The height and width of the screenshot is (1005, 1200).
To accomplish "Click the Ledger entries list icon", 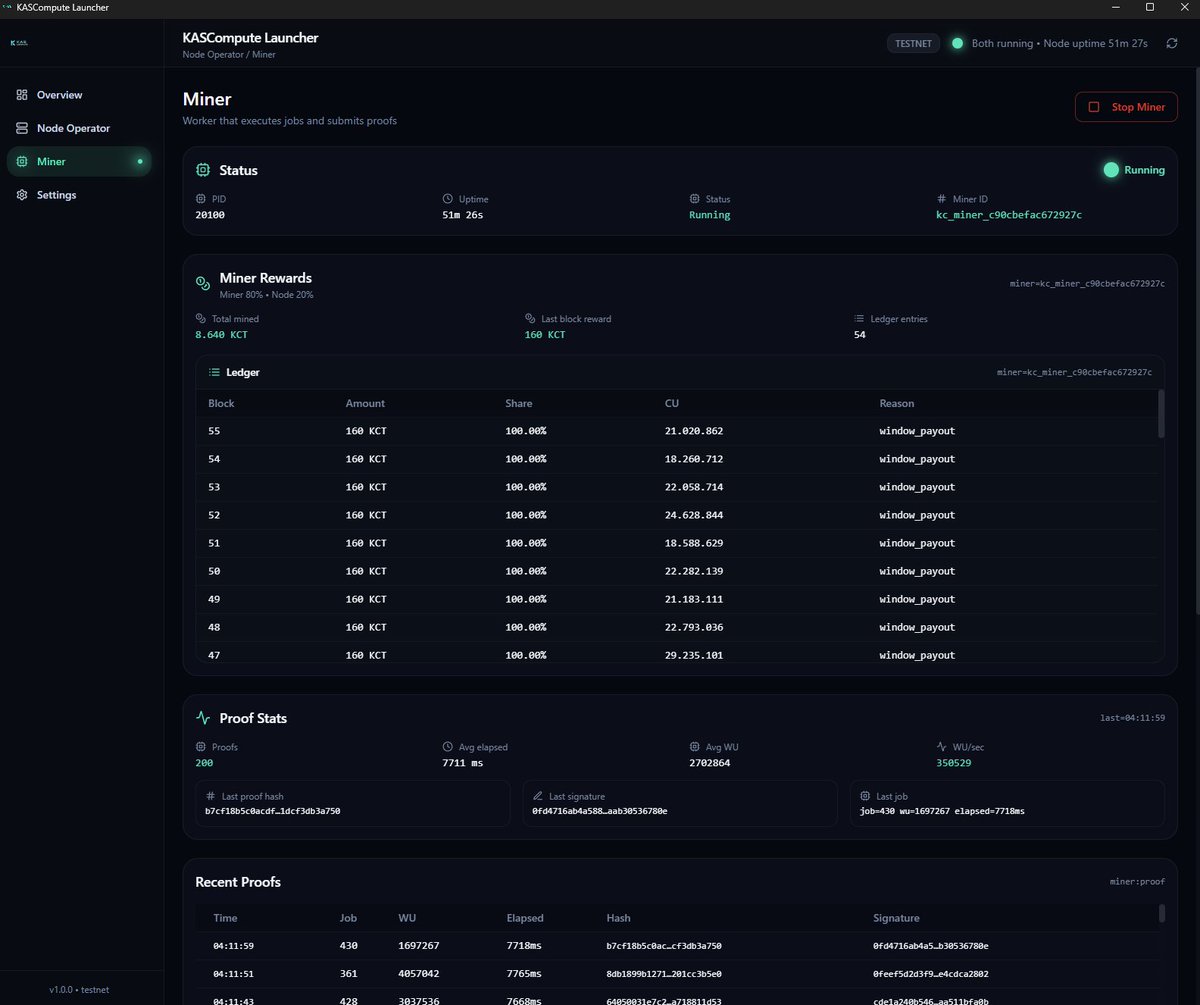I will (x=859, y=319).
